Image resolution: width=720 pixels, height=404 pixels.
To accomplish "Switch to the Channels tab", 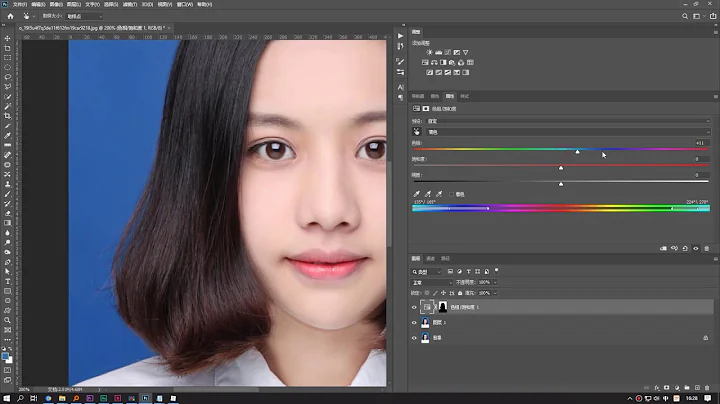I will click(430, 259).
